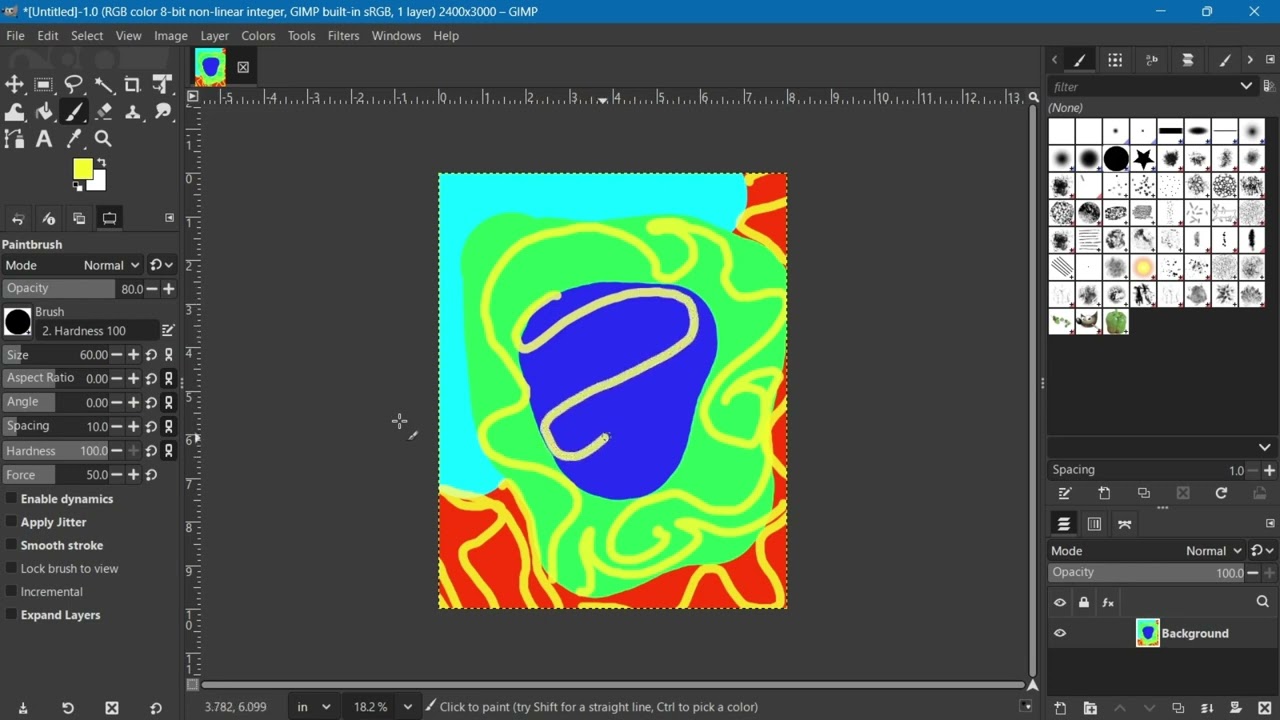Select the Fuzzy Select magic wand tool
Viewport: 1280px width, 720px height.
coord(104,85)
